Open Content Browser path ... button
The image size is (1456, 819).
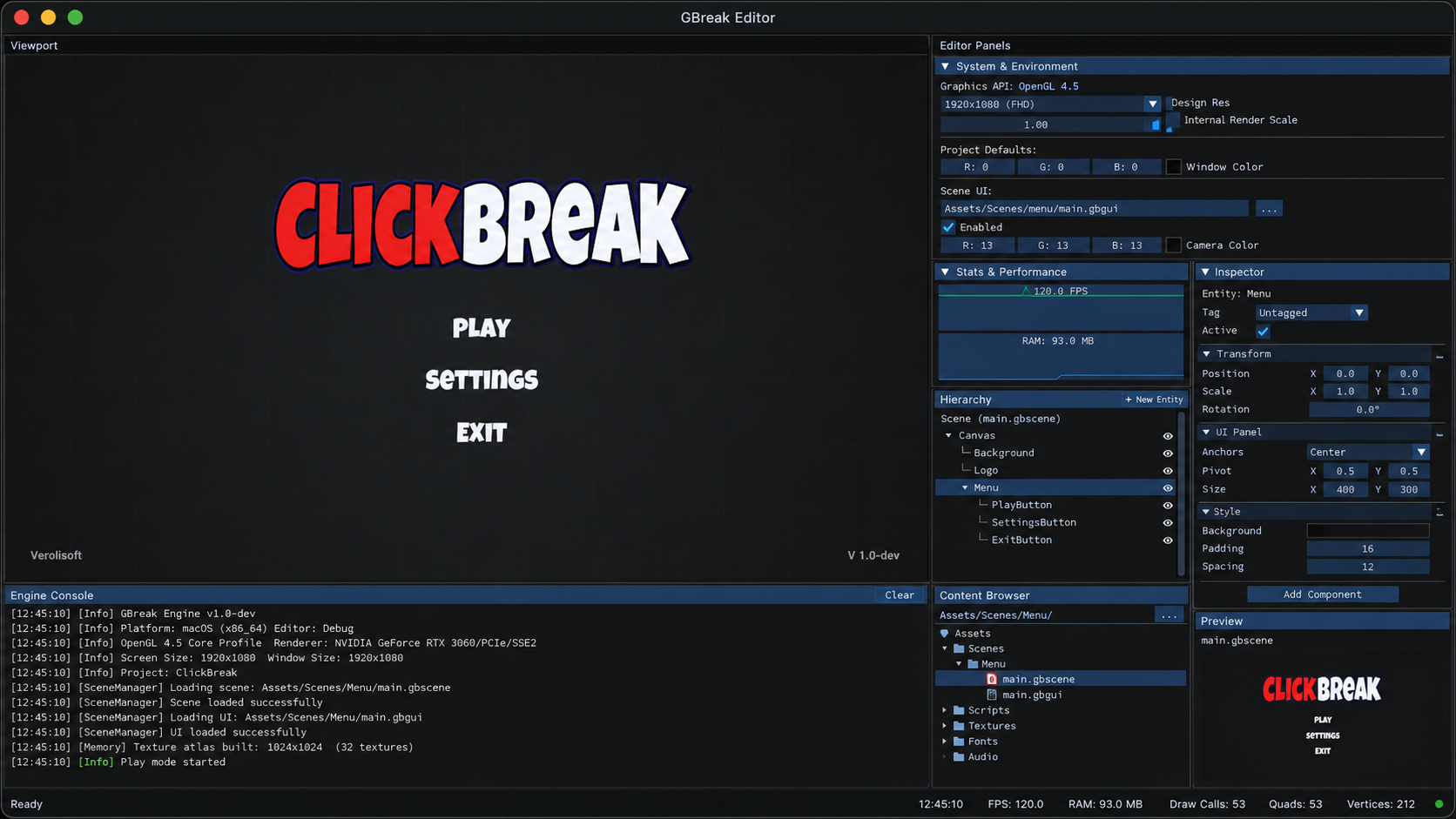[1169, 615]
